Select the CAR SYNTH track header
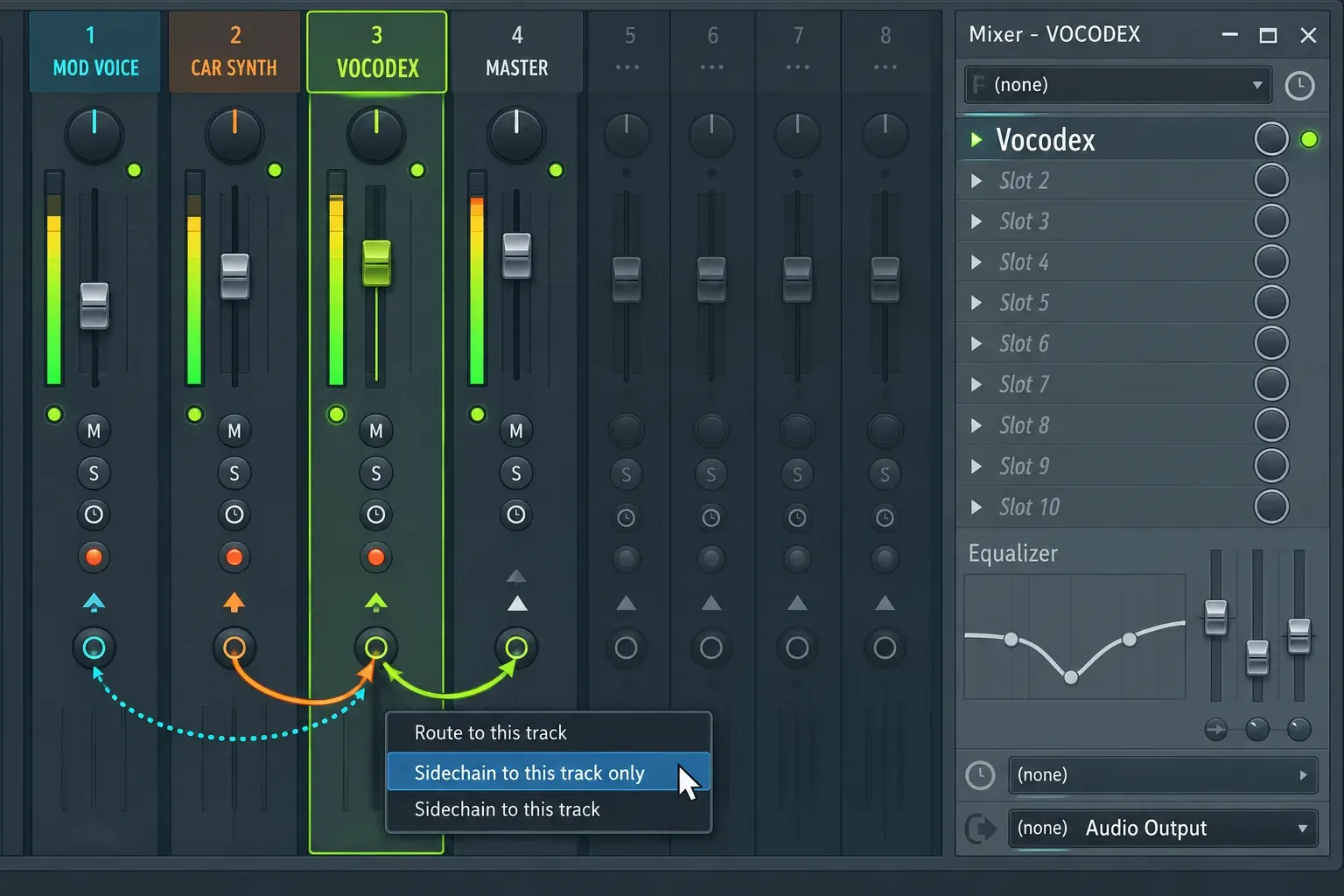The image size is (1344, 896). click(x=234, y=52)
